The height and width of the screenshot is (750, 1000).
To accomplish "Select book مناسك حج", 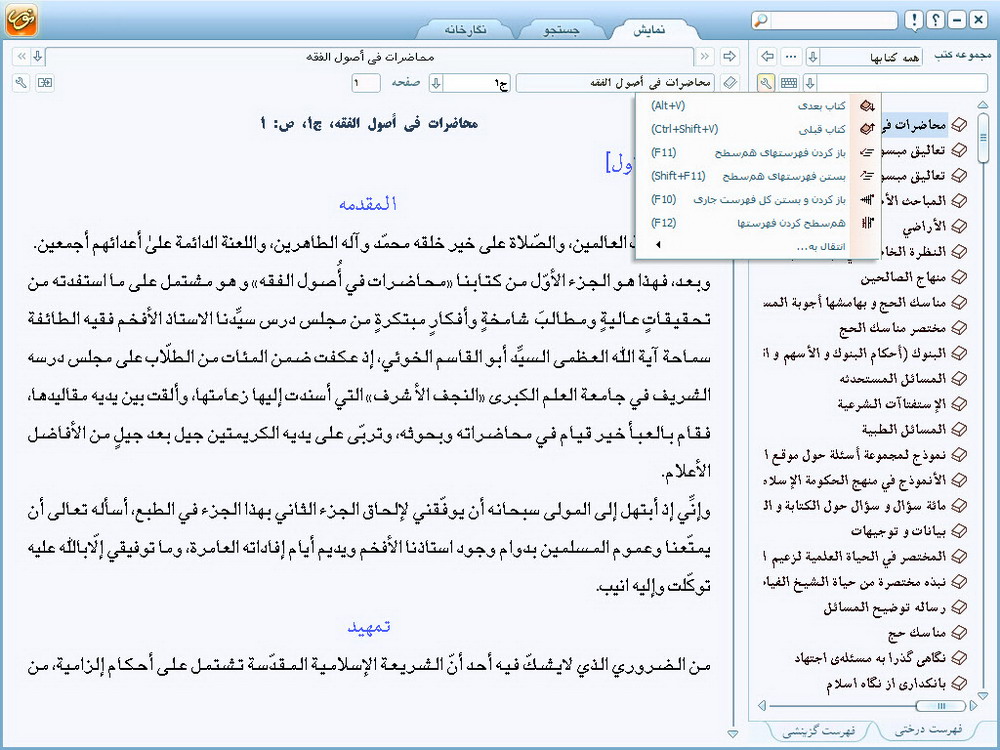I will tap(917, 633).
